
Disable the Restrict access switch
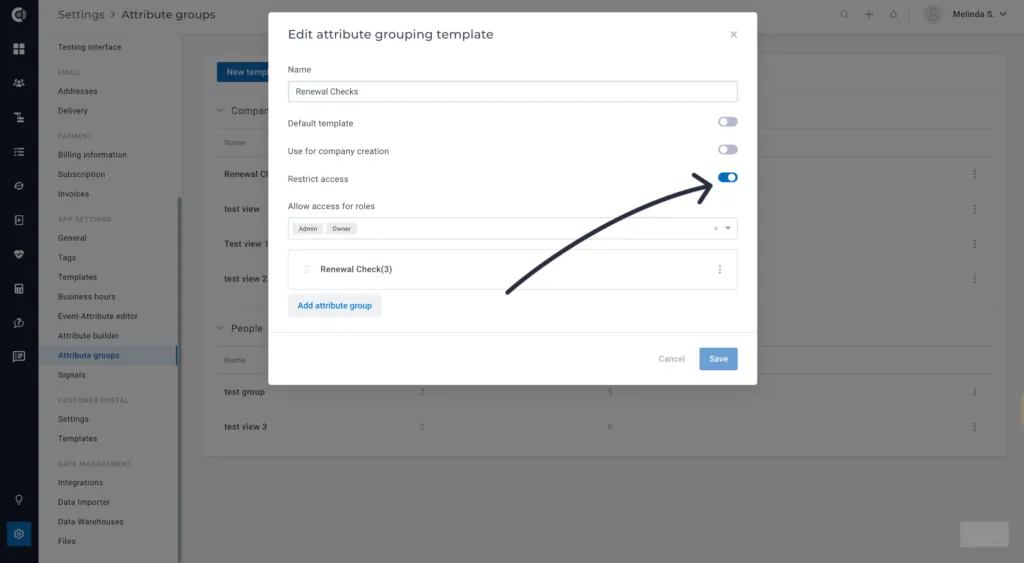click(x=728, y=178)
